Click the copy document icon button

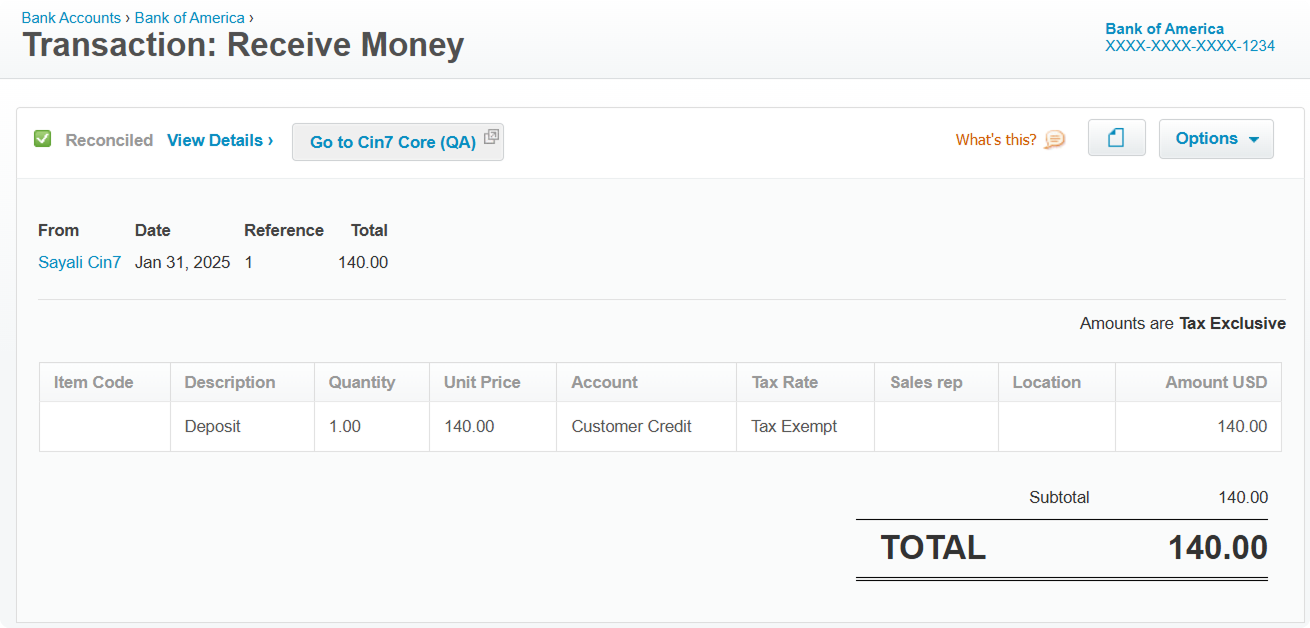point(1116,139)
